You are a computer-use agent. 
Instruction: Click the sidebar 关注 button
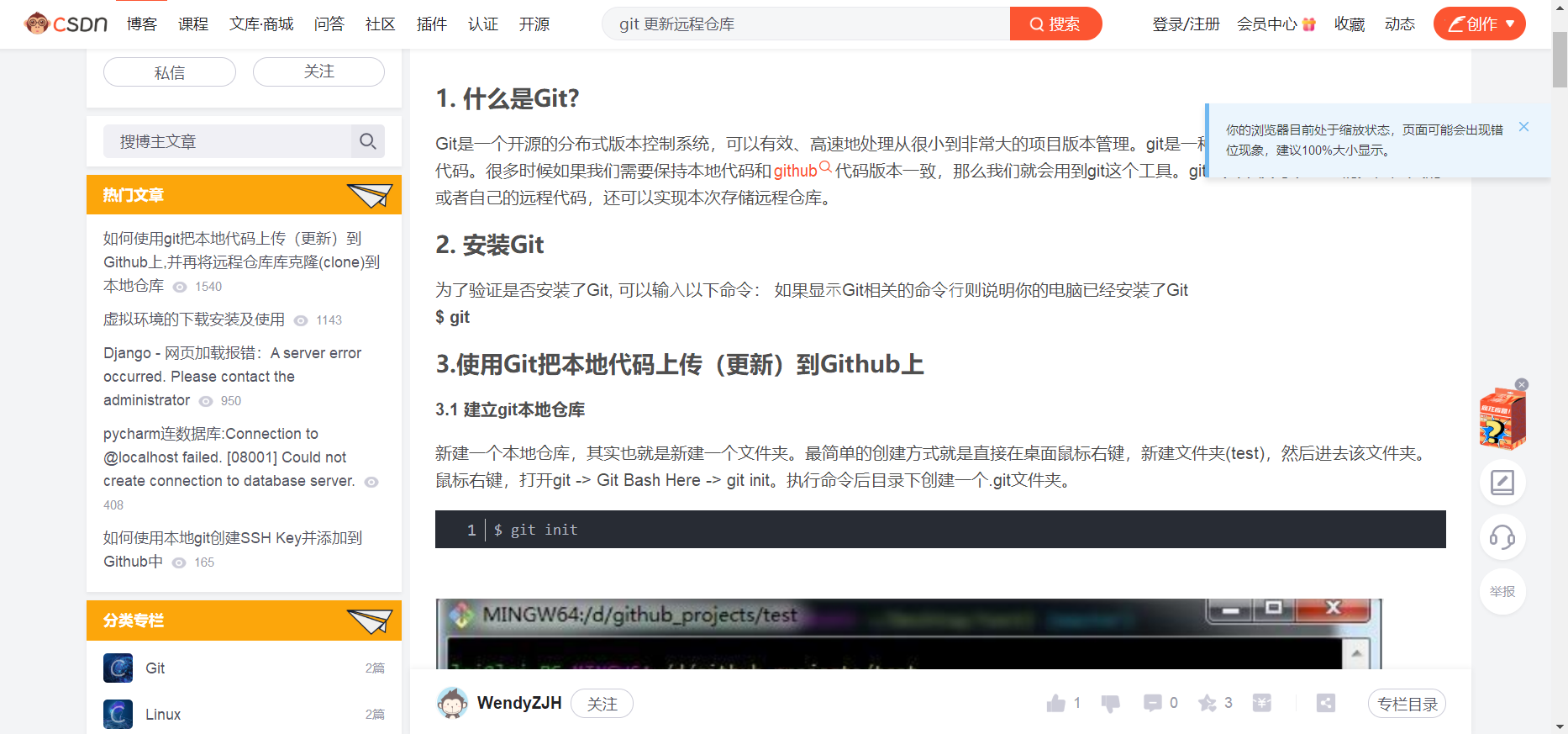[318, 72]
